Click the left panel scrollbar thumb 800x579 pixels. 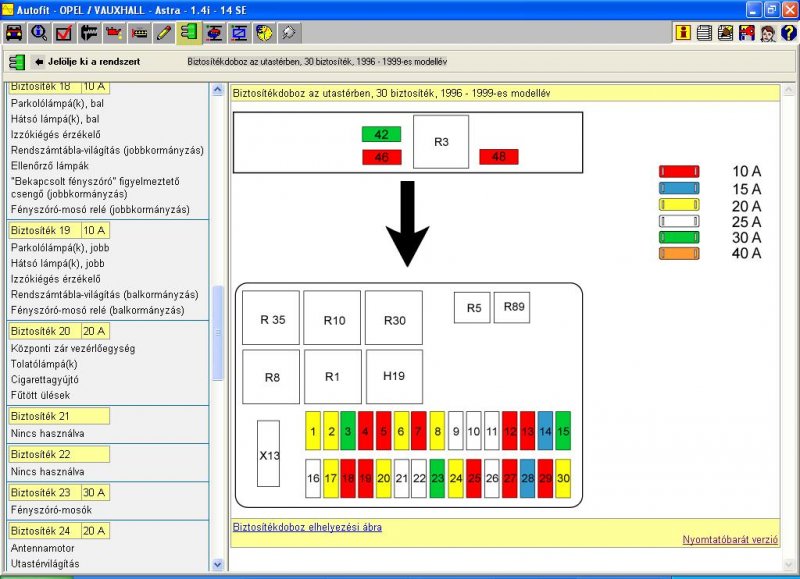click(217, 333)
